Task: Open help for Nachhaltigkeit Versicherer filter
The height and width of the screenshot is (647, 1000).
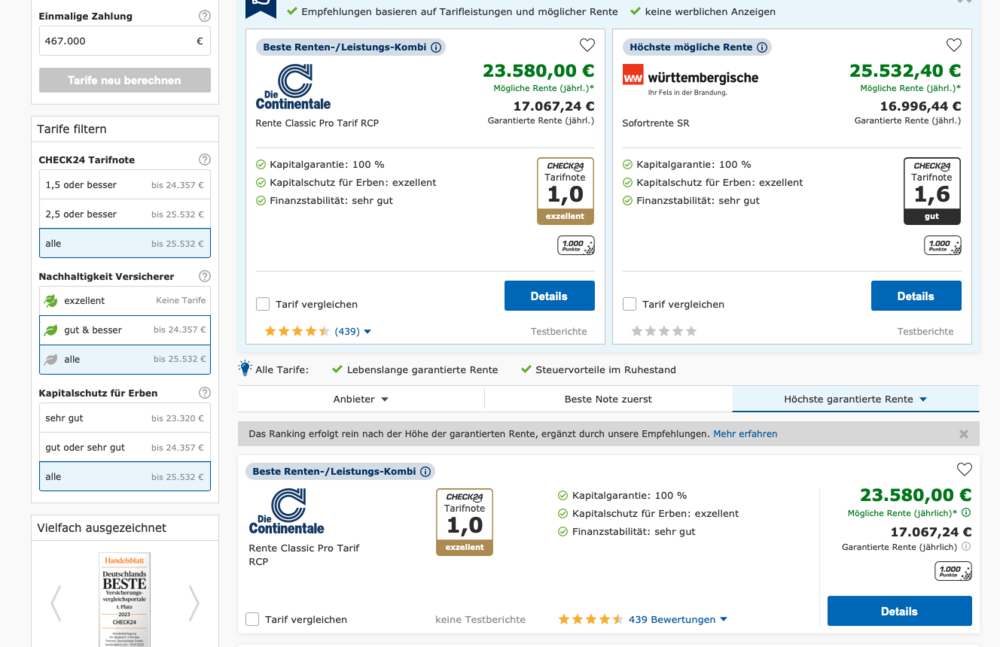Action: pyautogui.click(x=205, y=276)
